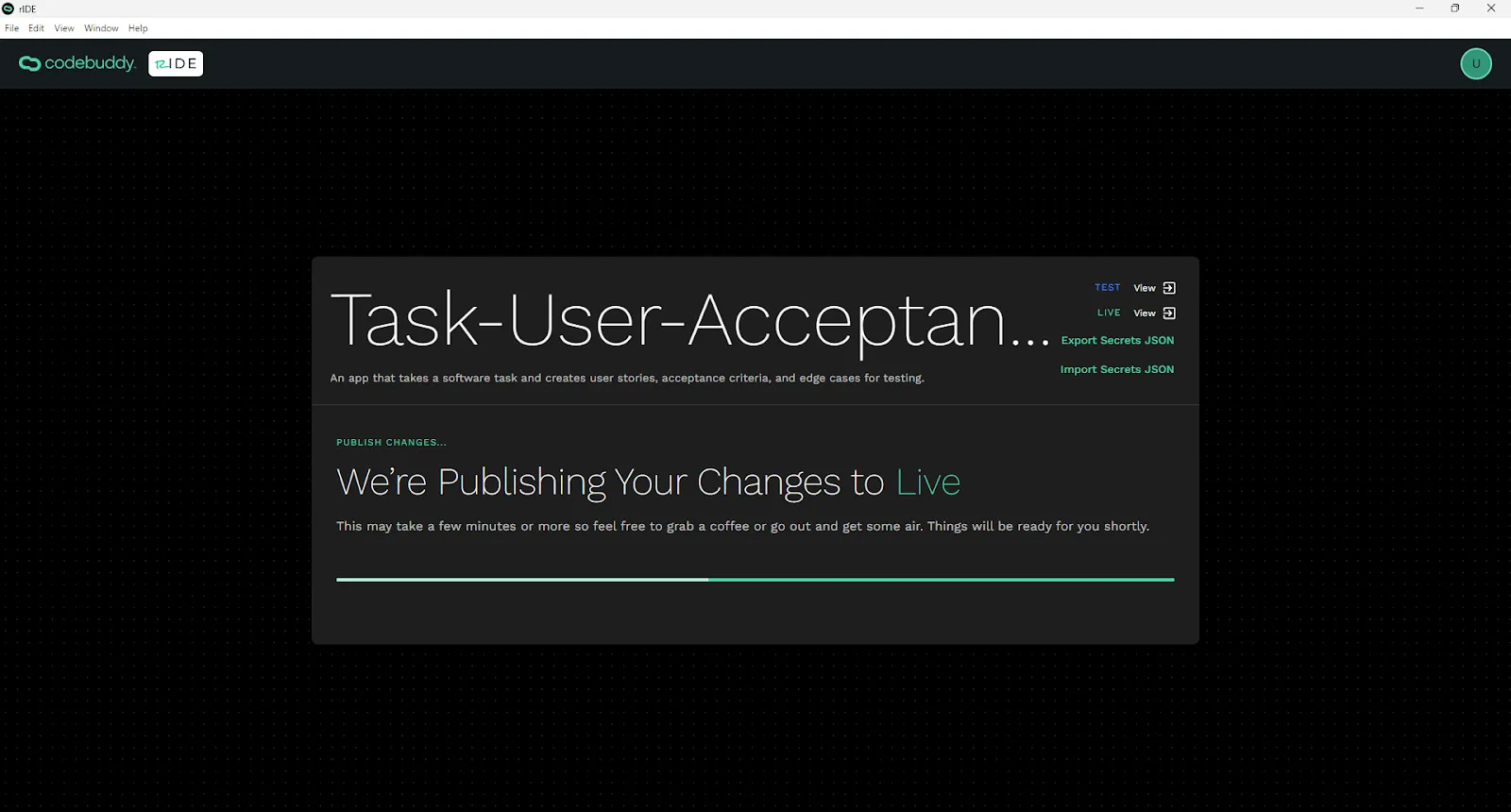Minimize the rIDE window
This screenshot has height=812, width=1511.
tap(1419, 8)
